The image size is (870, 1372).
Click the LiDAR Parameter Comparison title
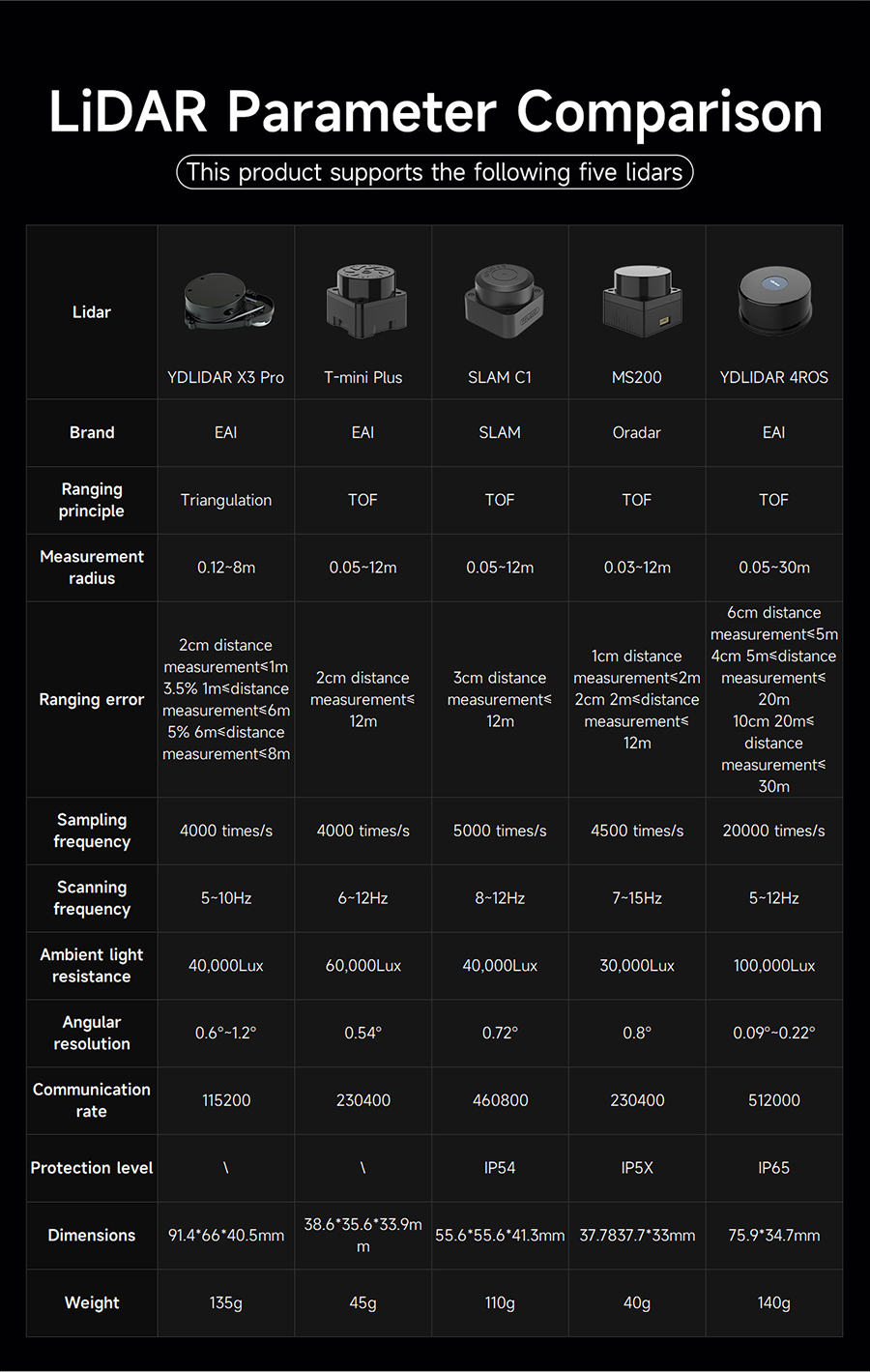tap(436, 110)
